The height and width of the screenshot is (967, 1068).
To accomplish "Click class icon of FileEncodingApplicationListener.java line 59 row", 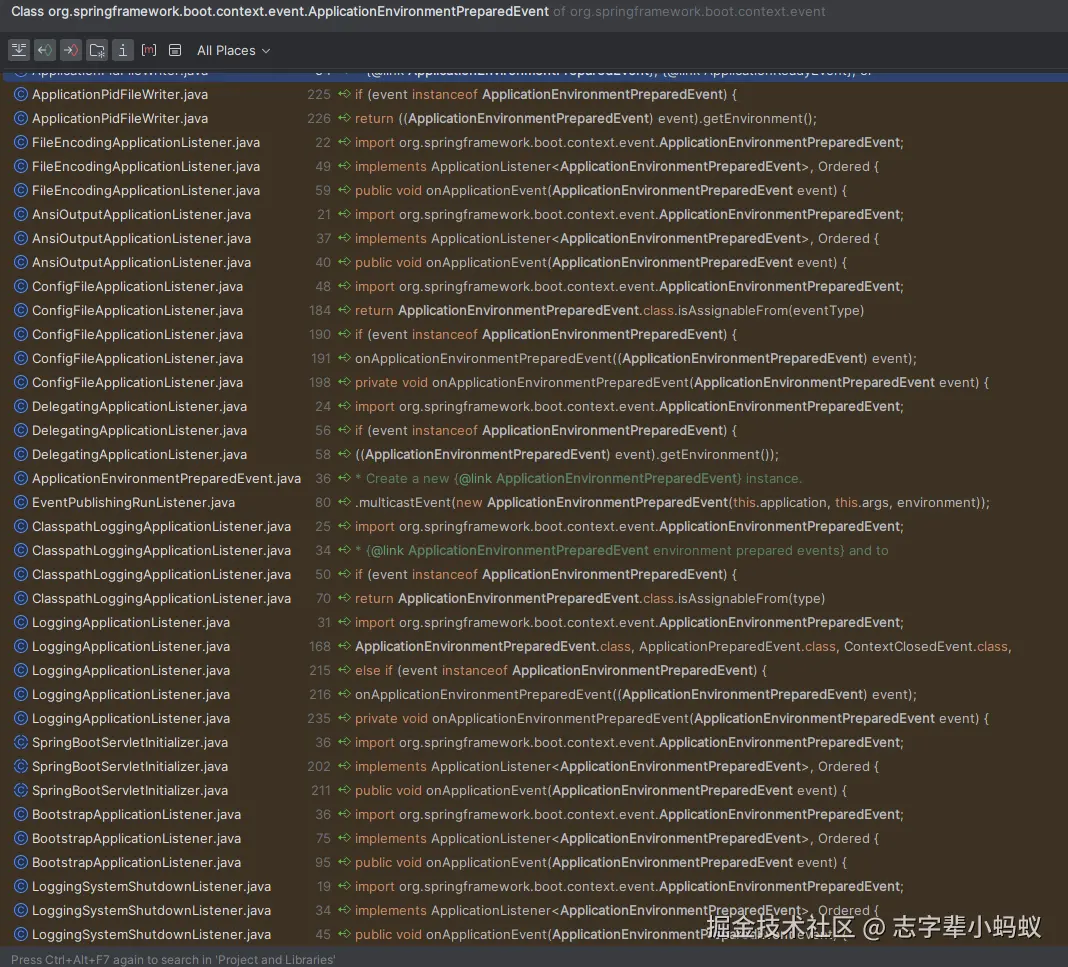I will pos(21,191).
